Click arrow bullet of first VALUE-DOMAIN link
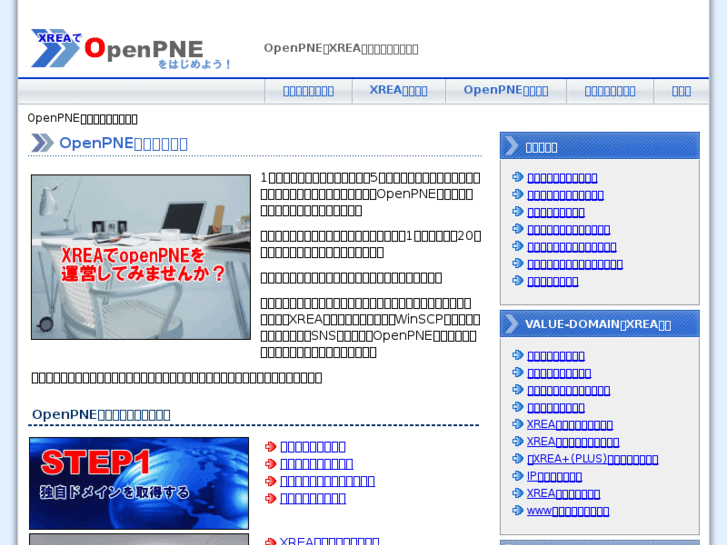727x545 pixels. coord(517,355)
